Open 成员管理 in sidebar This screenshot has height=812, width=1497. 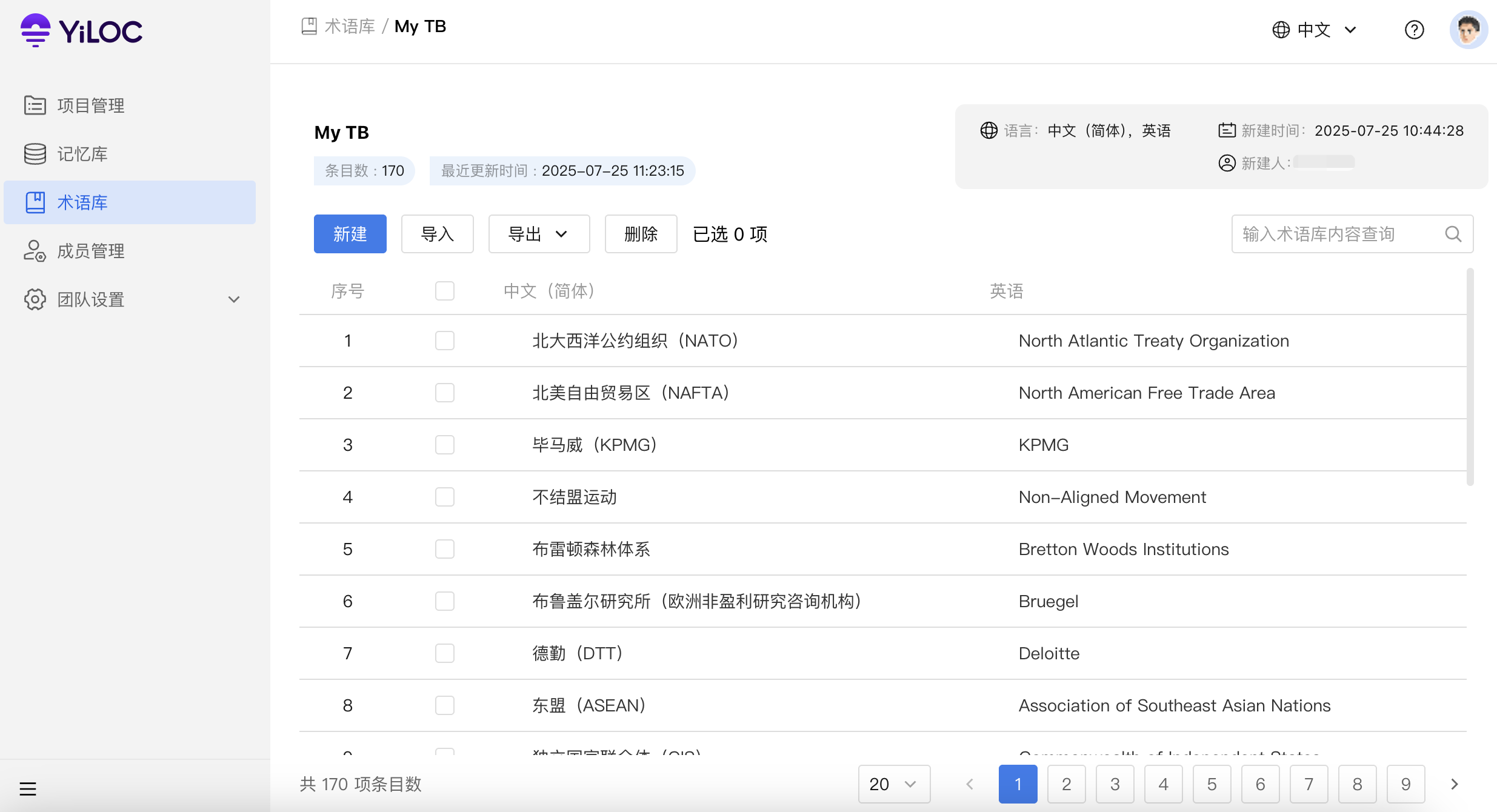(130, 251)
